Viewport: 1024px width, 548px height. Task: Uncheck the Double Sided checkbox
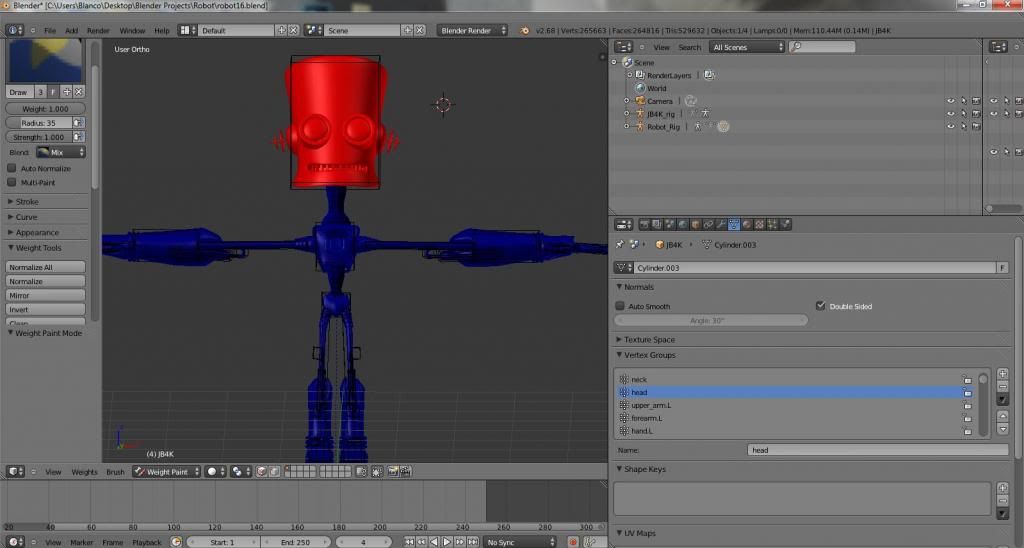point(821,306)
